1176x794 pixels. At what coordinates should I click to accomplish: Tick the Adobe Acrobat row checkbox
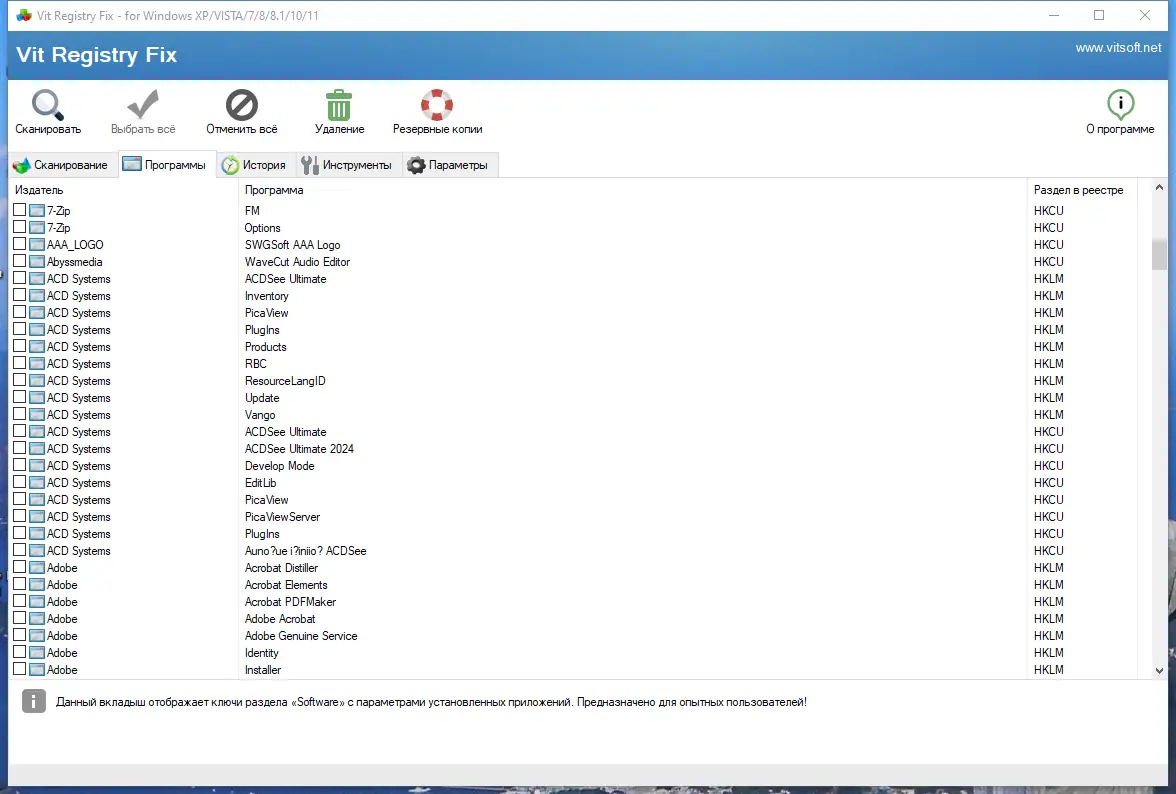(x=20, y=618)
